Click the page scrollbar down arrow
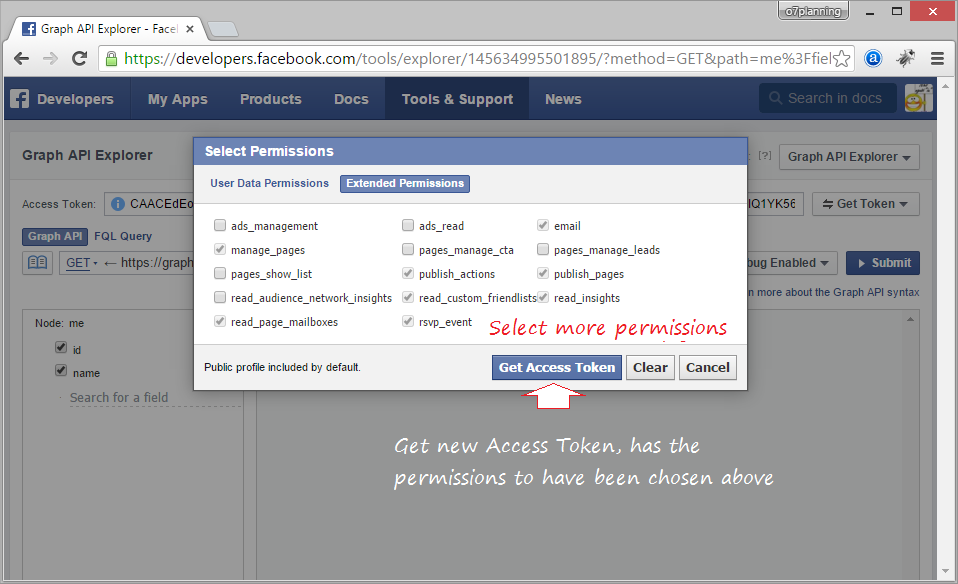 (x=946, y=572)
